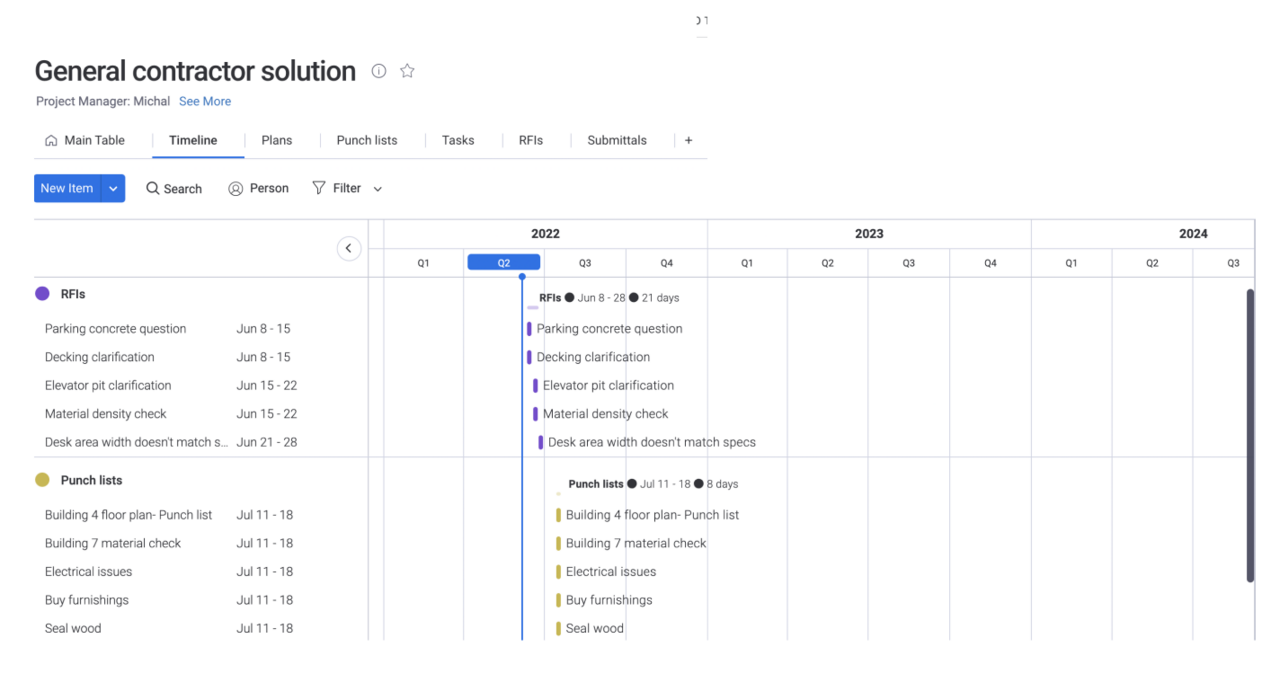
Task: Open See More next to Project Manager
Action: click(204, 101)
